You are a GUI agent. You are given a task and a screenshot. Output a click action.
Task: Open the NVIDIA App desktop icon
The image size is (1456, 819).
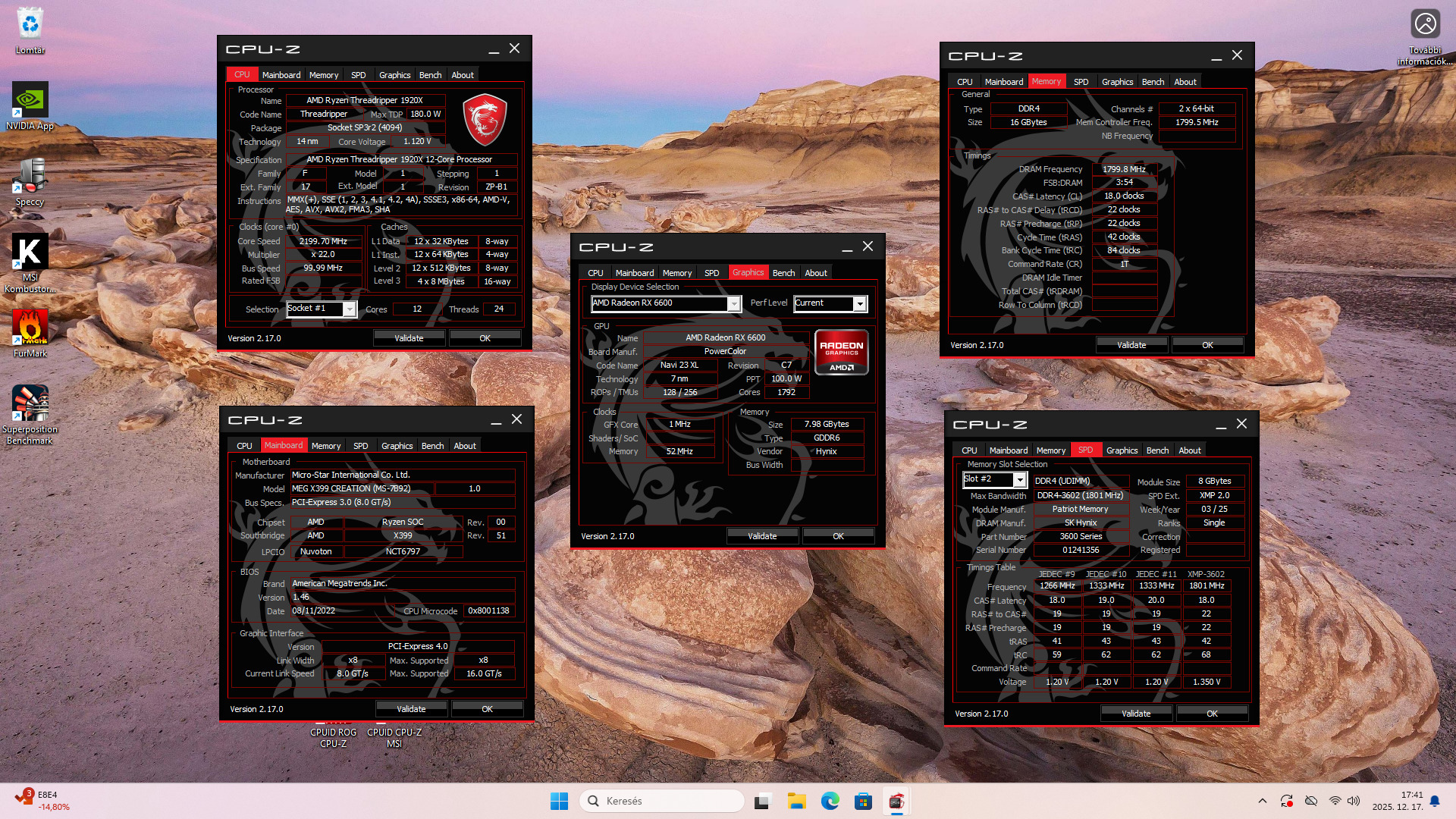30,101
